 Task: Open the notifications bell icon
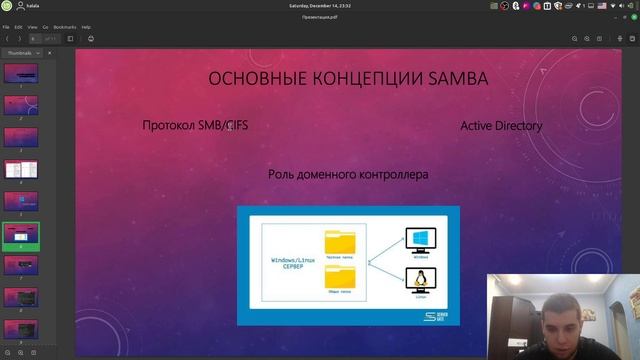pyautogui.click(x=579, y=6)
